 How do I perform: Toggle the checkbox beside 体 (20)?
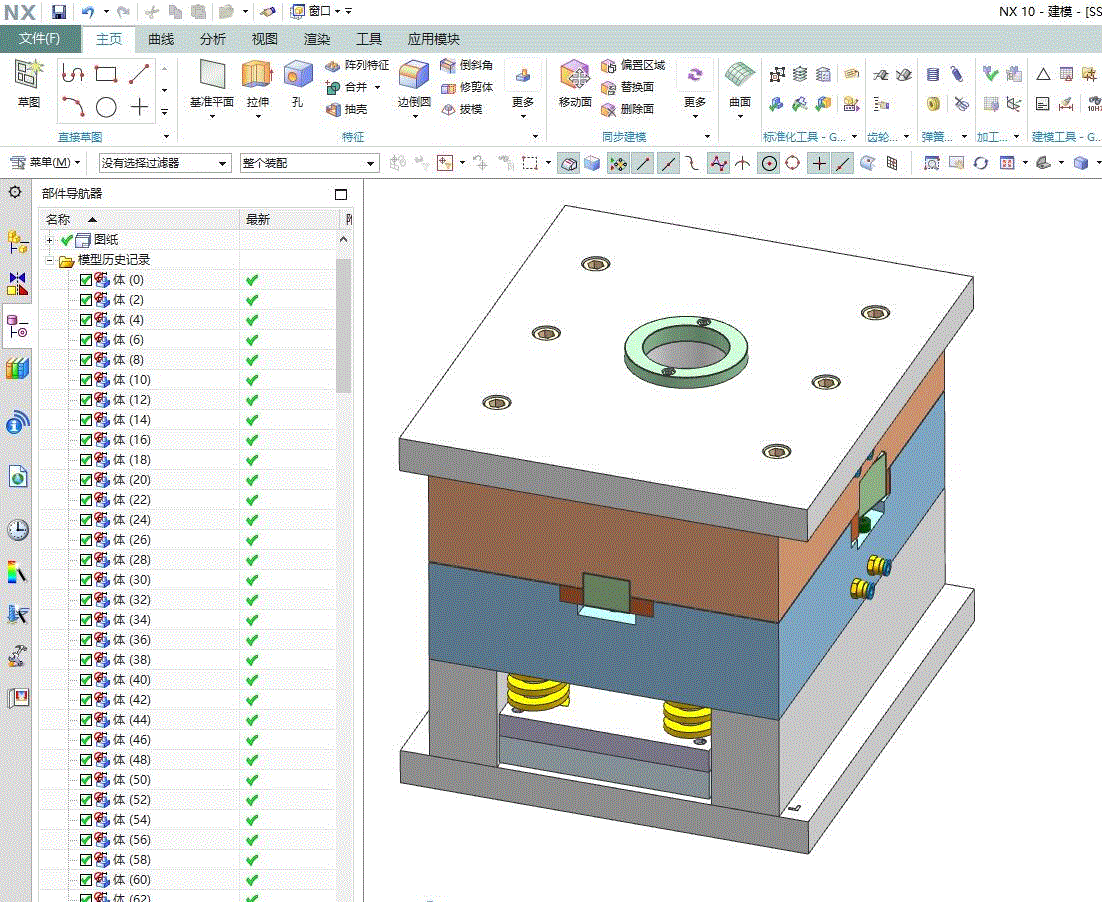pos(86,480)
